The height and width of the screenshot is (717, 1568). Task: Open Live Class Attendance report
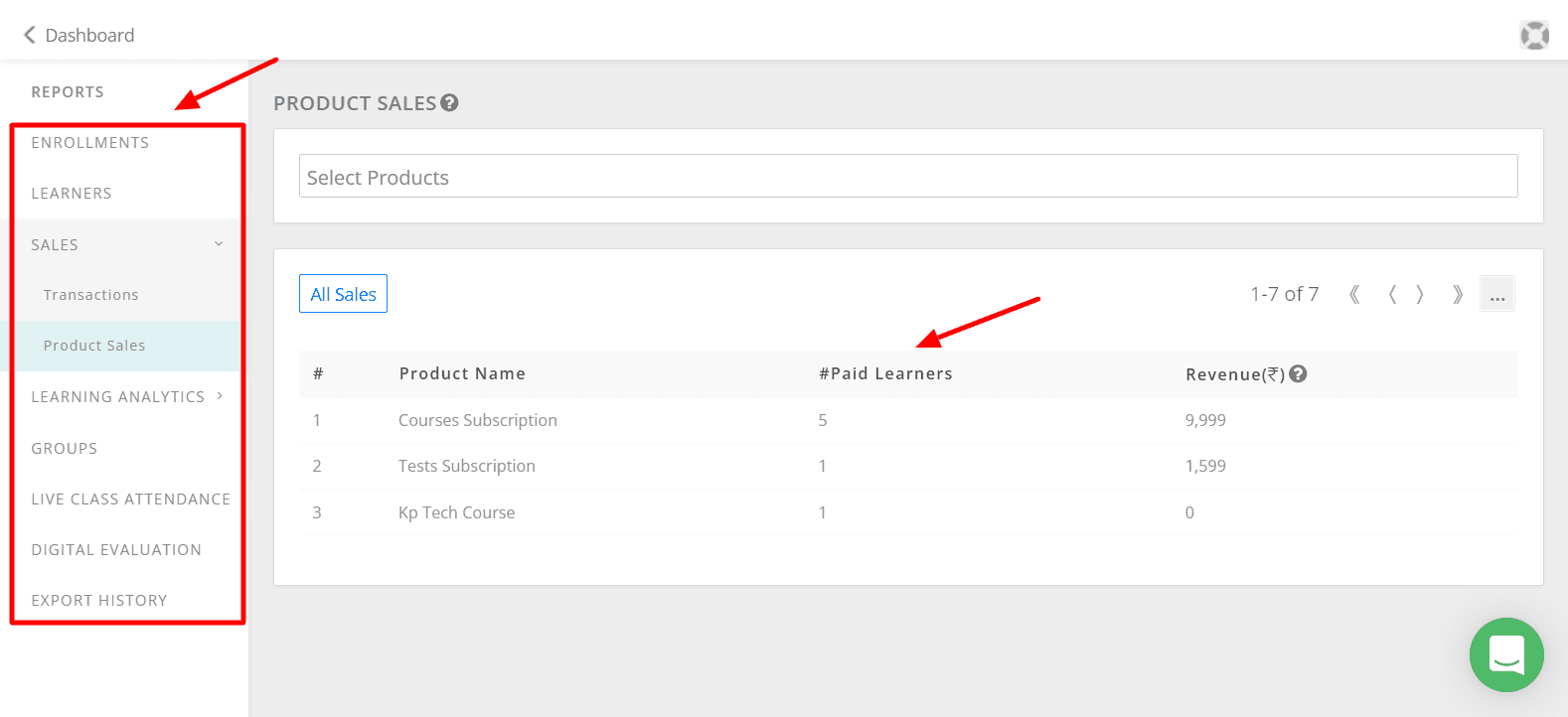click(130, 499)
